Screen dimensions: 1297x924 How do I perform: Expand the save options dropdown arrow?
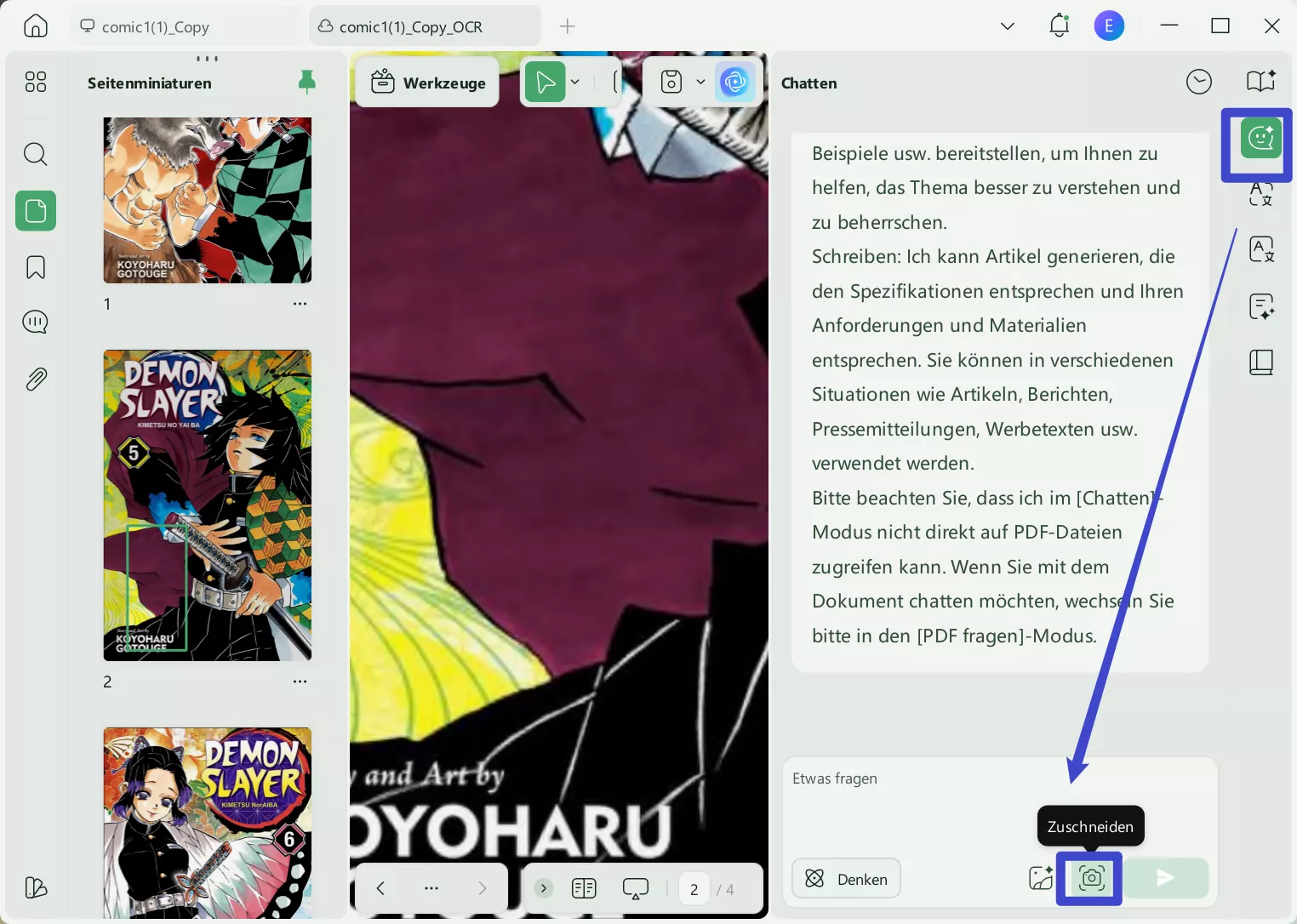[700, 83]
